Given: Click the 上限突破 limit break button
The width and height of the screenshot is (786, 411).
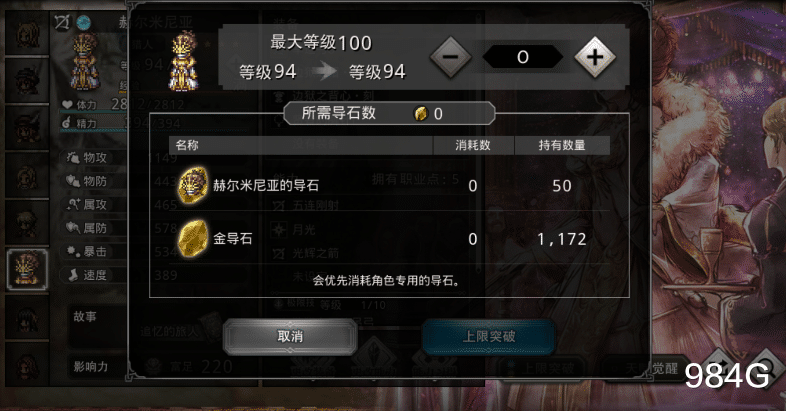Looking at the screenshot, I should click(x=489, y=336).
